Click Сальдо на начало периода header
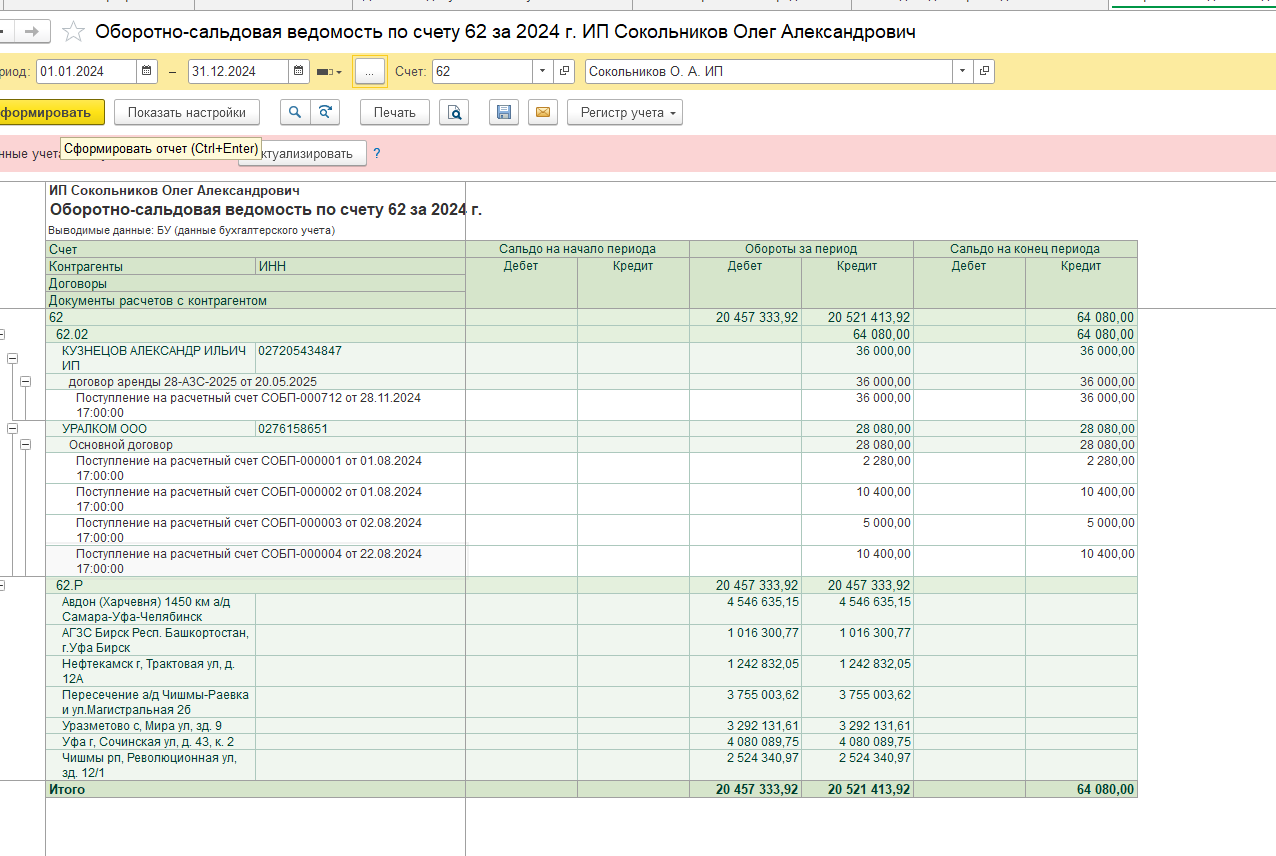 click(x=578, y=249)
